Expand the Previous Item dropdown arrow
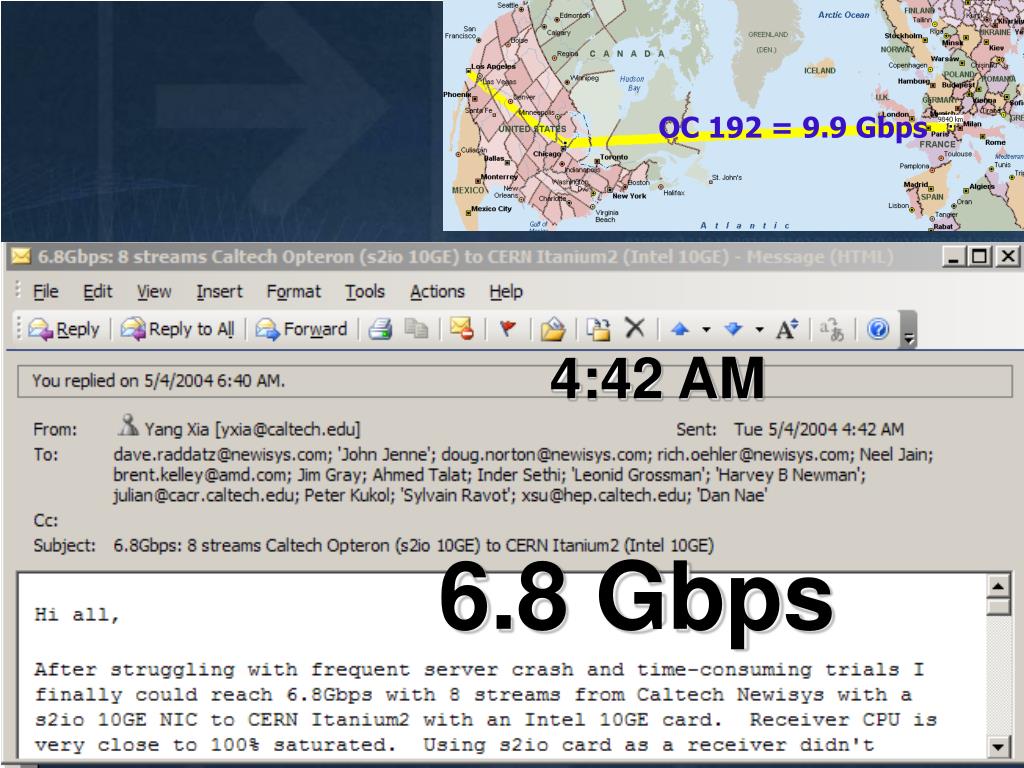The width and height of the screenshot is (1024, 768). coord(706,330)
